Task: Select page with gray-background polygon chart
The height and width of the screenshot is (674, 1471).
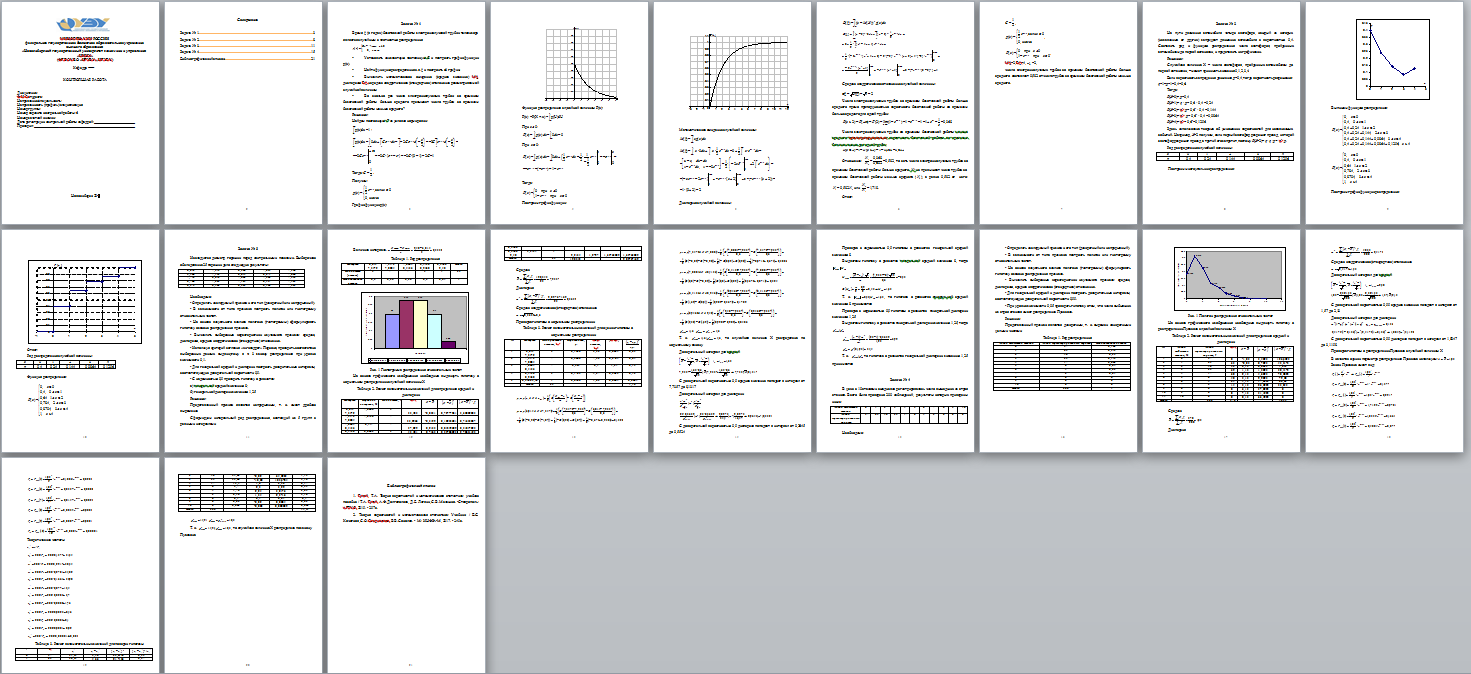Action: tap(1223, 342)
